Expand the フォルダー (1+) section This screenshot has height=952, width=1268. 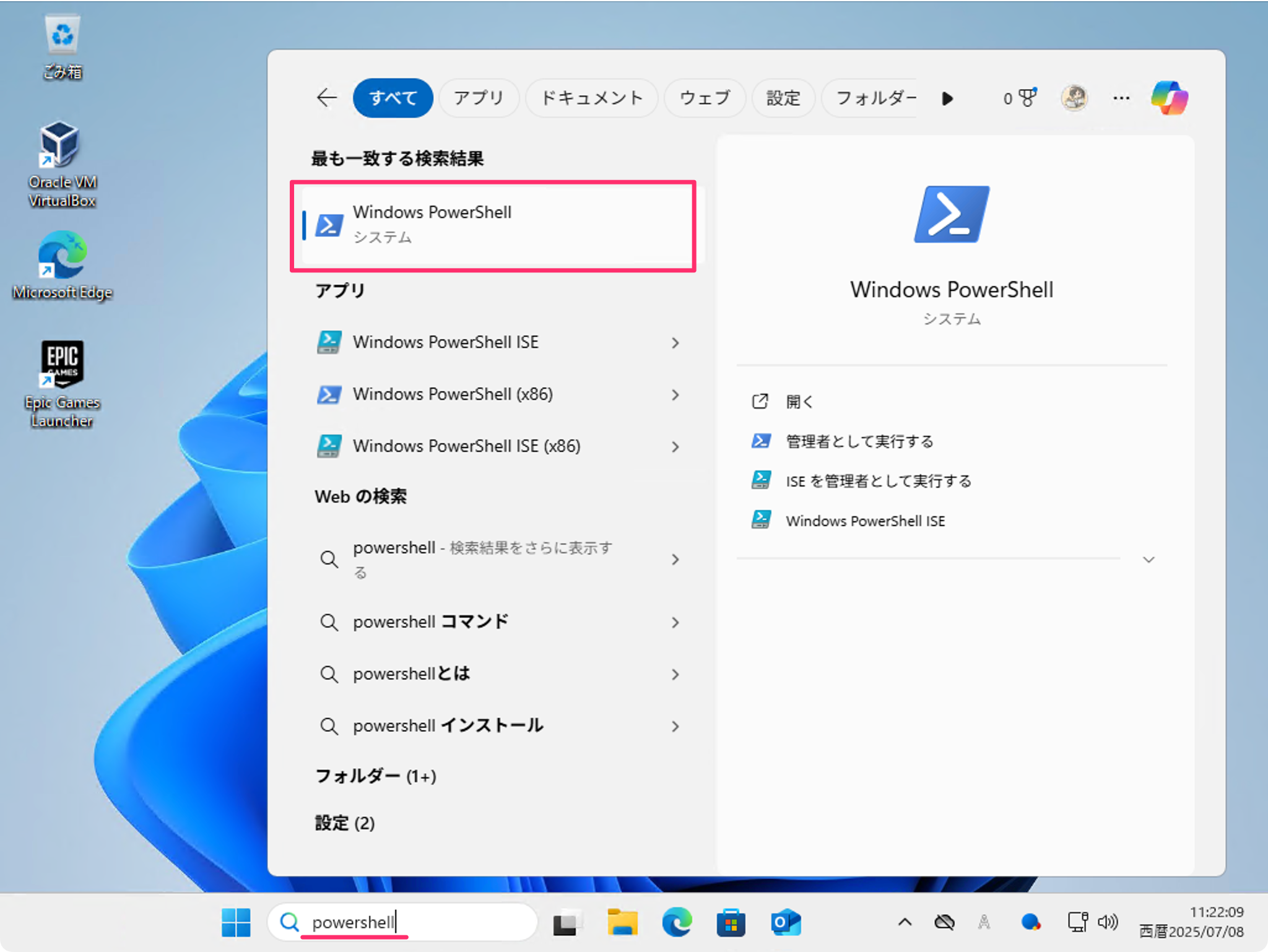(x=375, y=776)
